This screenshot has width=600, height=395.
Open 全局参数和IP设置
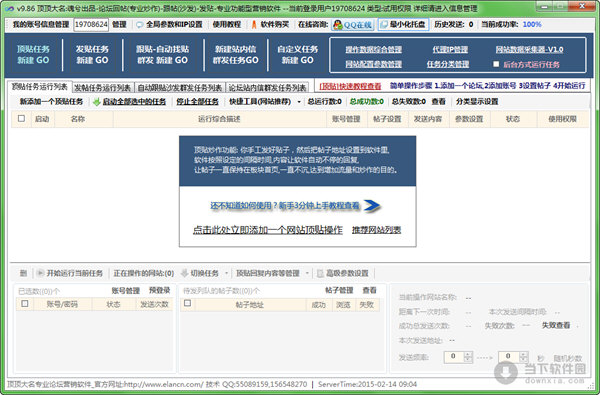click(x=174, y=24)
